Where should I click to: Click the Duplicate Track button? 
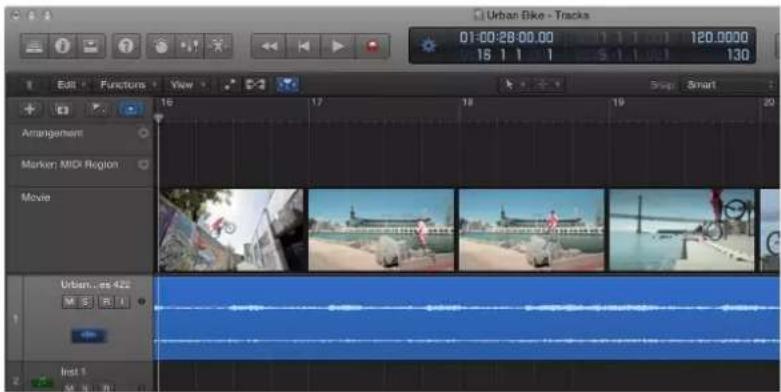click(62, 109)
